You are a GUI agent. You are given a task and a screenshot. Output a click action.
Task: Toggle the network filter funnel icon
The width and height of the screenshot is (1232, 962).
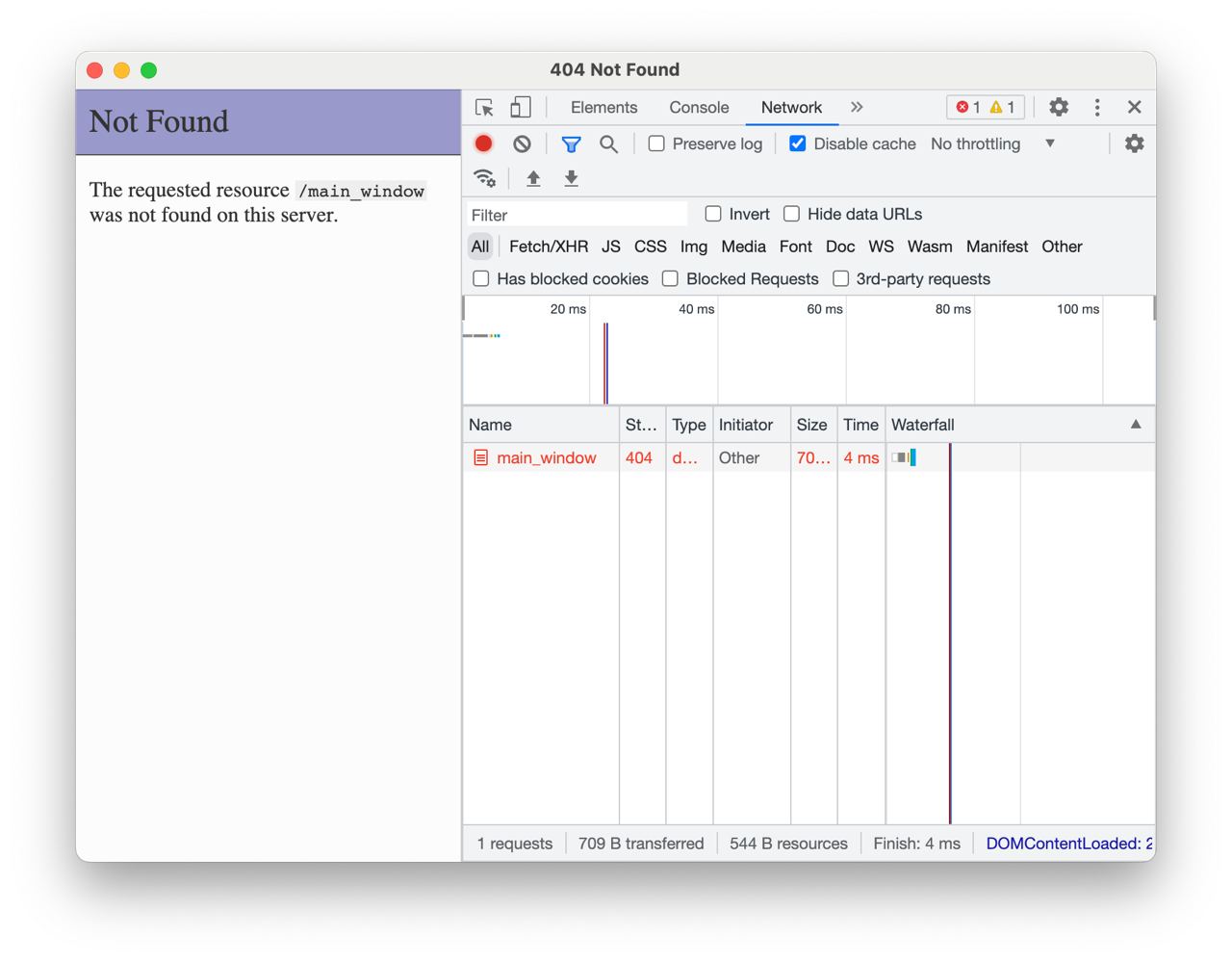click(x=571, y=143)
